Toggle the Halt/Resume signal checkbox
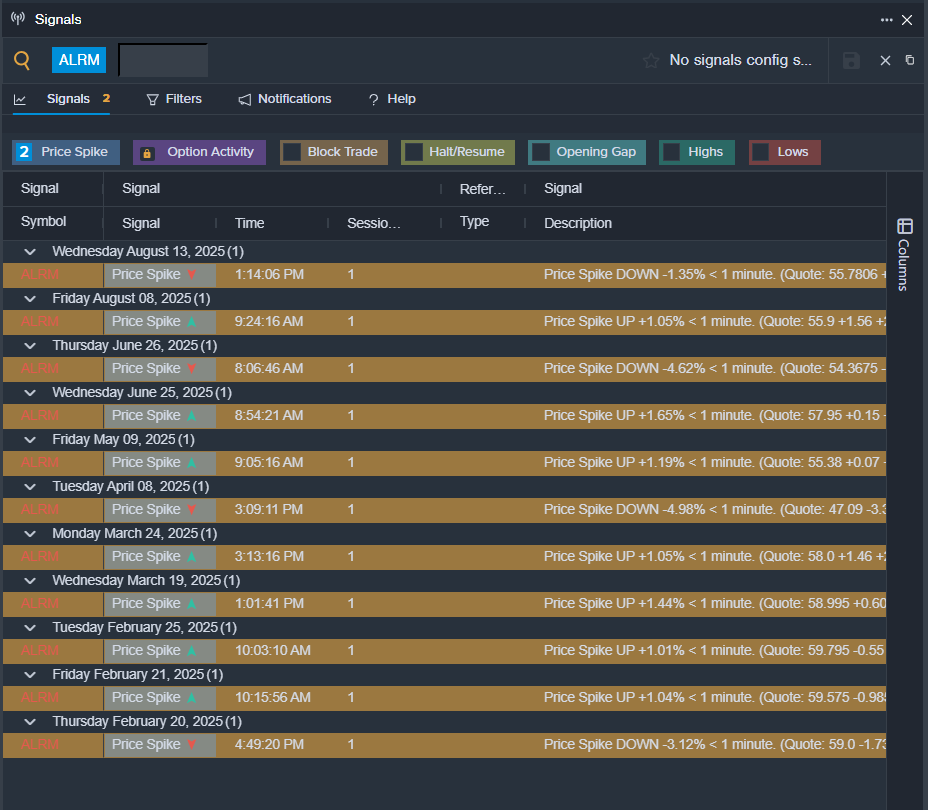Image resolution: width=928 pixels, height=810 pixels. (413, 152)
